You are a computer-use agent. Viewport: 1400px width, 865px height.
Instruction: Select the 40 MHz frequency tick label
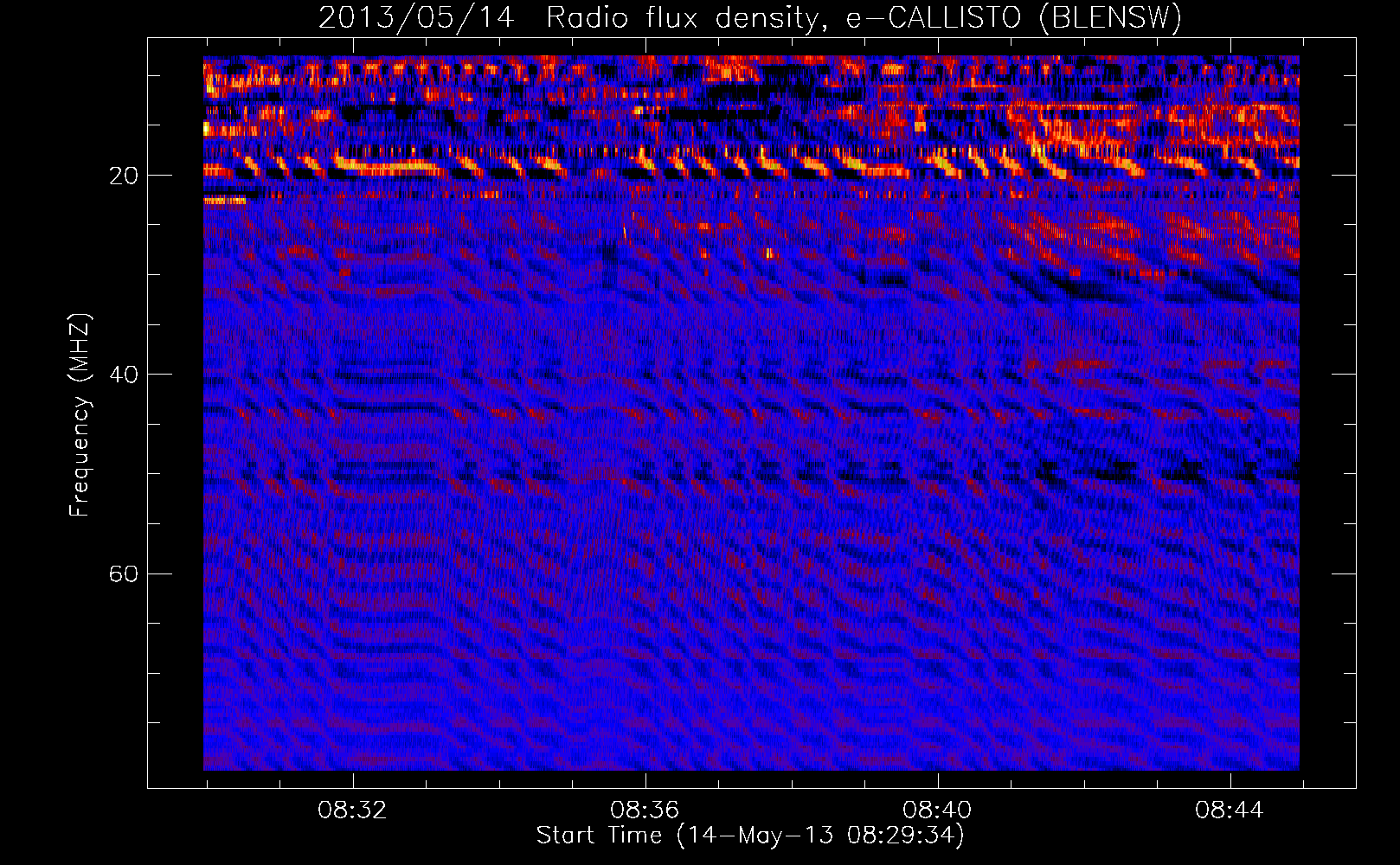tap(124, 375)
